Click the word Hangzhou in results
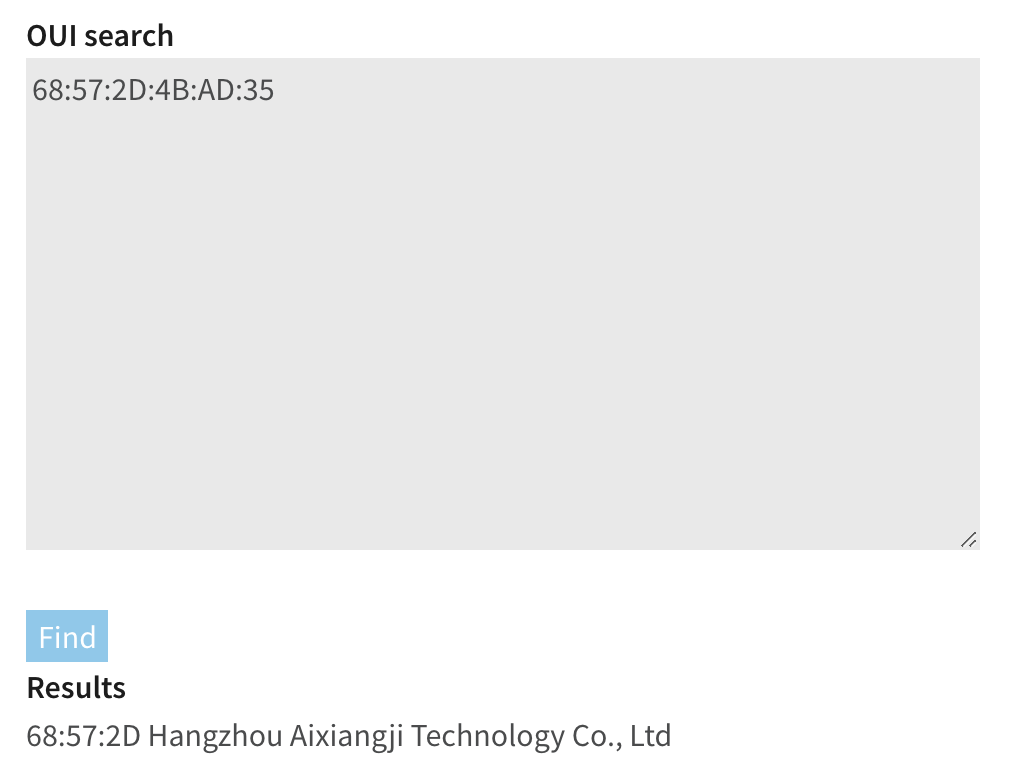1028x774 pixels. point(215,737)
